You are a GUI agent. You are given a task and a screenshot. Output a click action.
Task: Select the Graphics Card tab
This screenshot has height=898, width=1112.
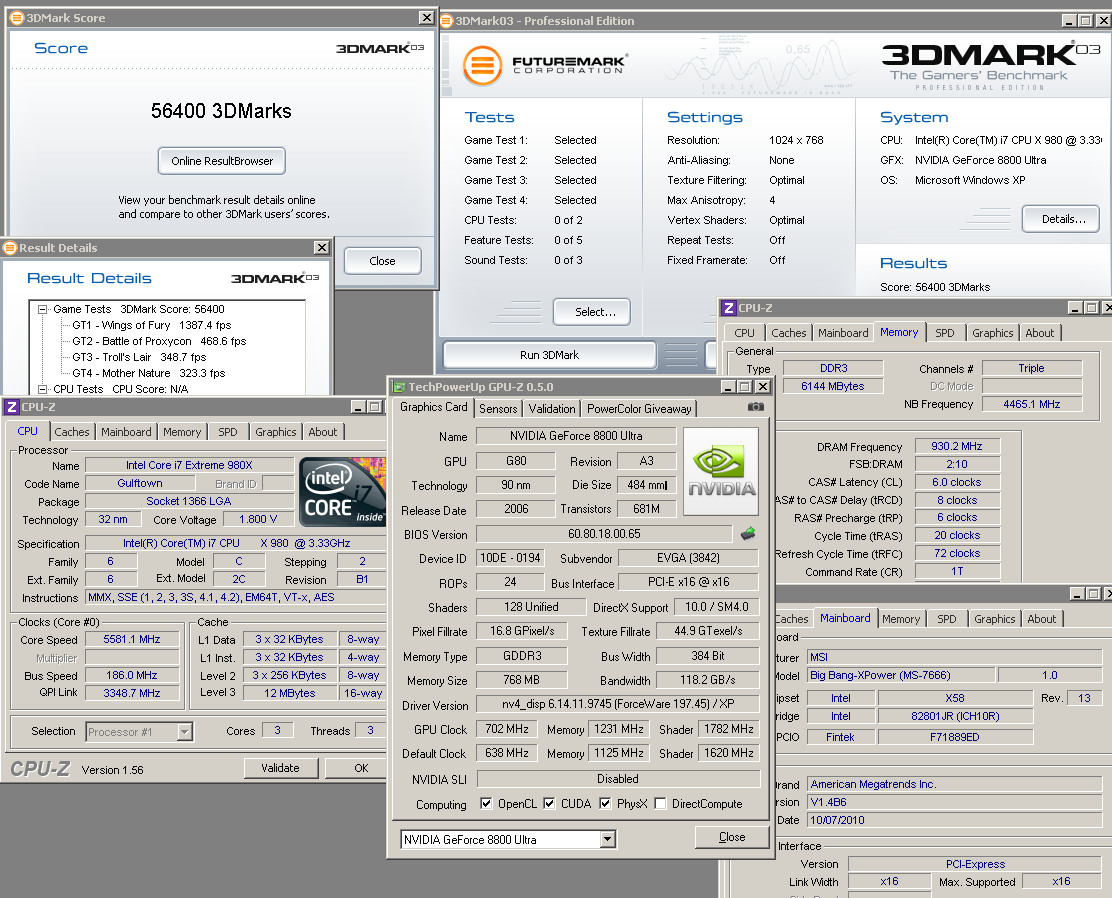[433, 407]
